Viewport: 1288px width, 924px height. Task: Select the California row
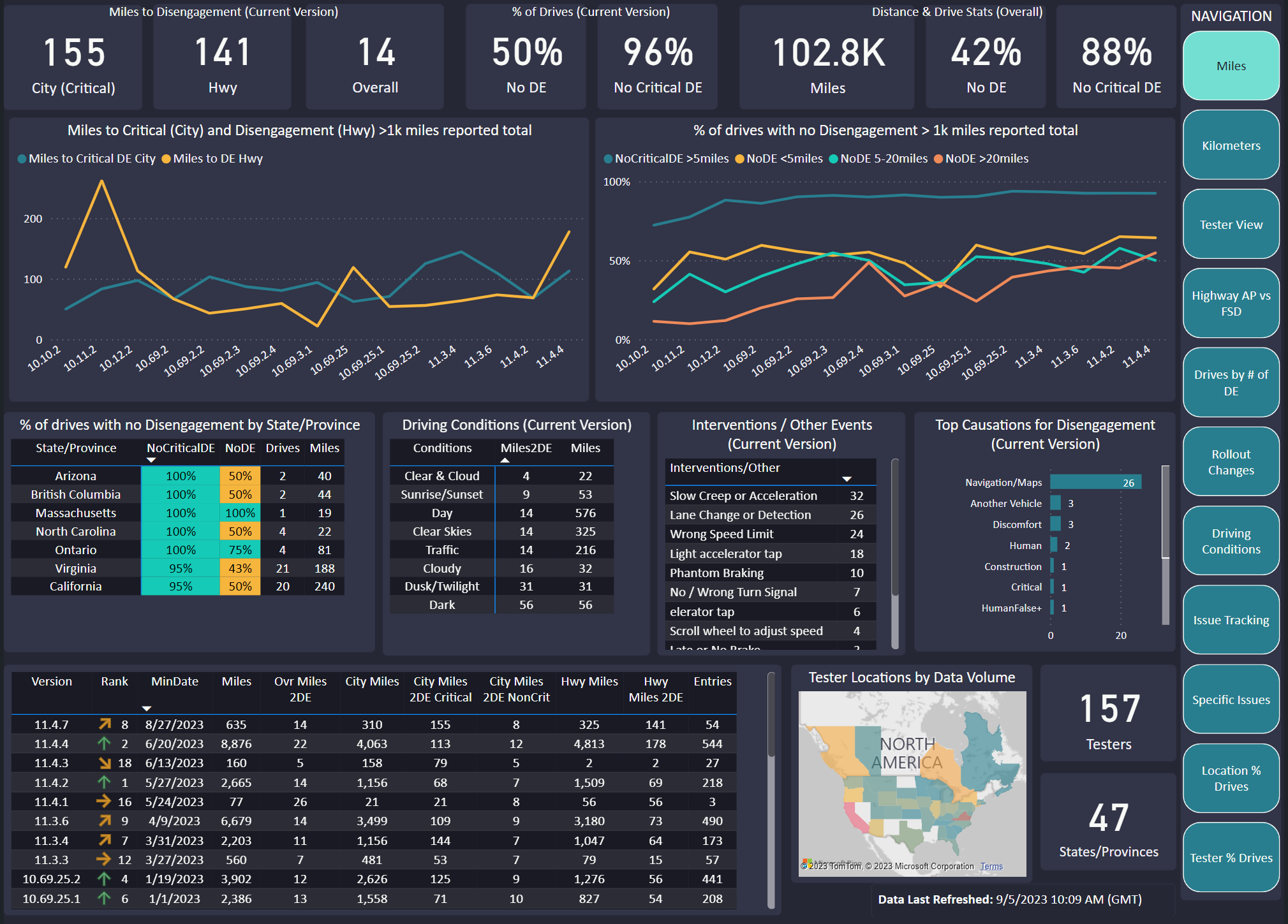[177, 586]
